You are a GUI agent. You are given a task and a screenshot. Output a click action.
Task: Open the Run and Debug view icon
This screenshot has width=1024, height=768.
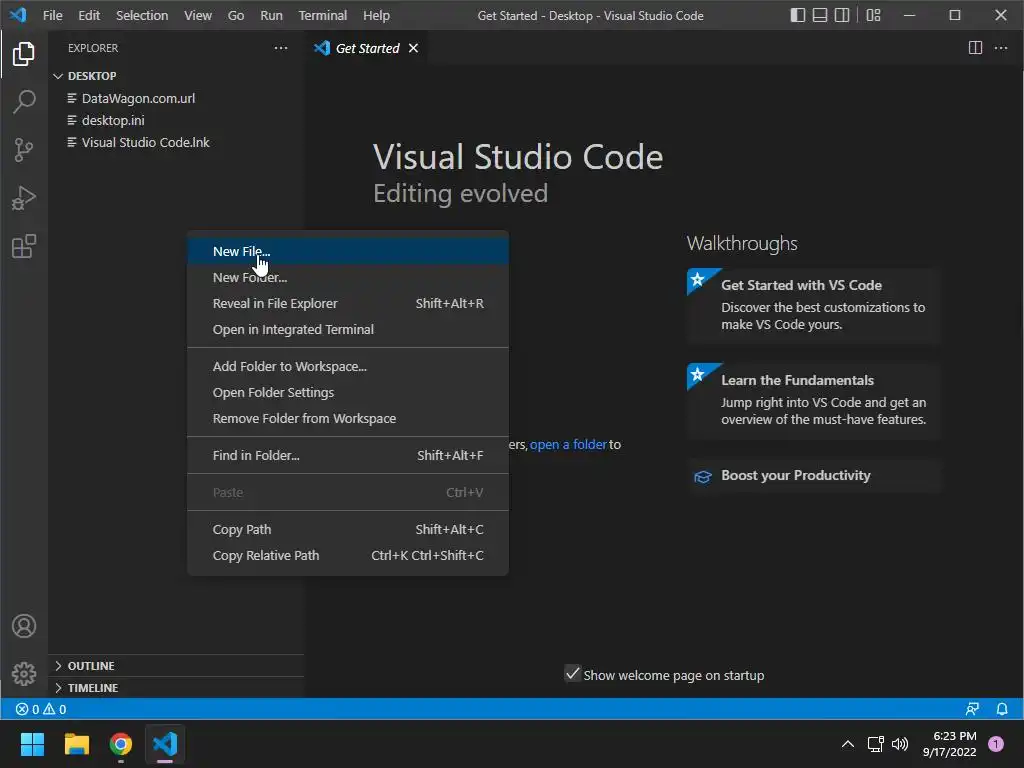(24, 198)
